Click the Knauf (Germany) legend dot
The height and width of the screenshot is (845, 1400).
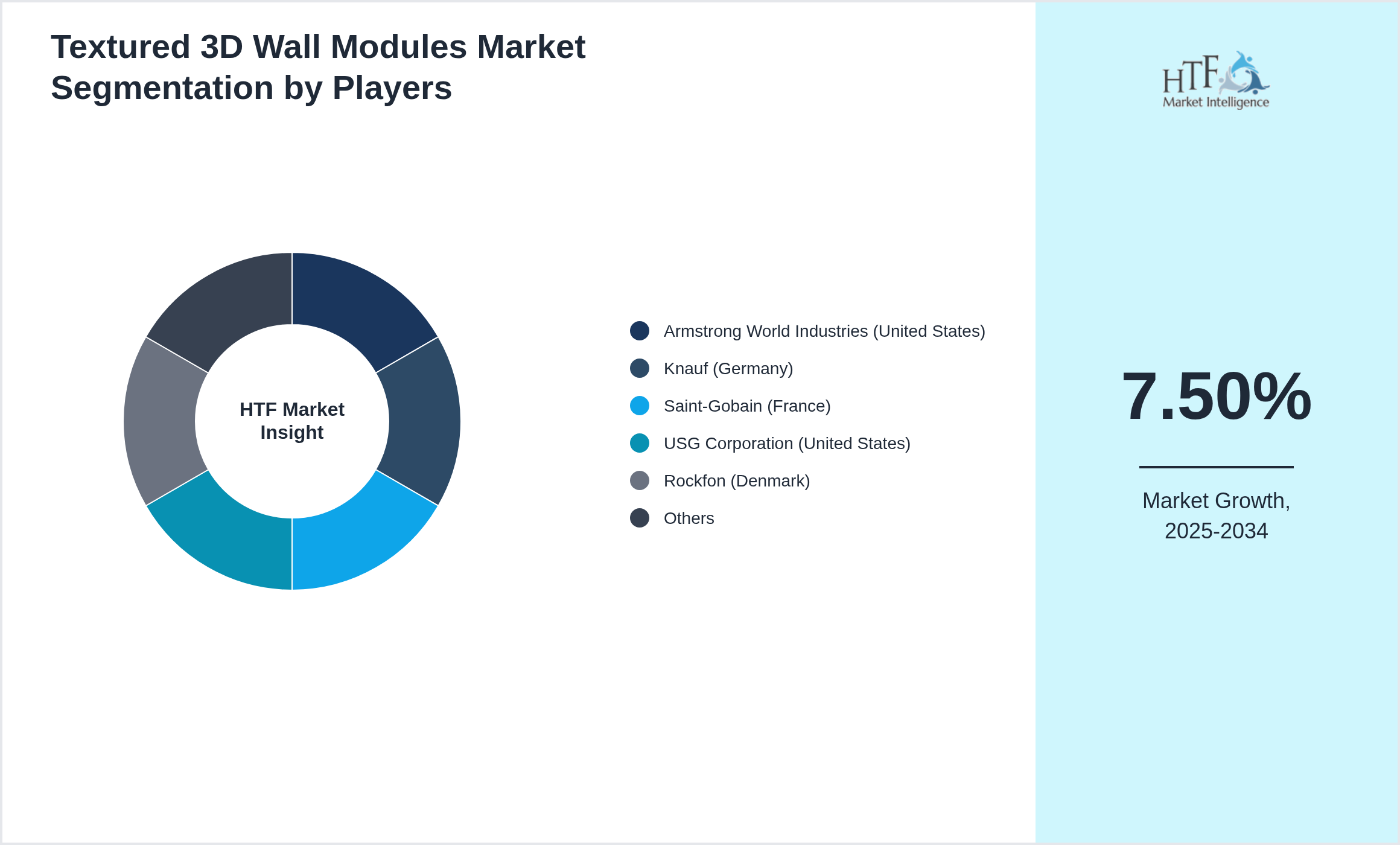click(x=640, y=368)
